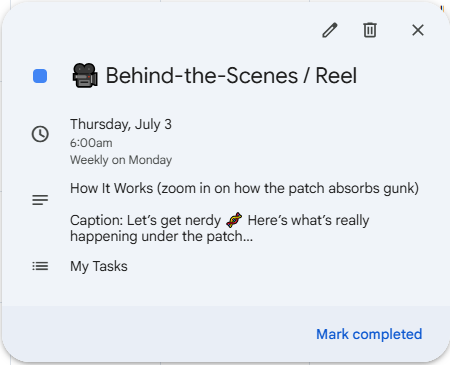450x365 pixels.
Task: Click the word Reel in the title
Action: point(336,76)
